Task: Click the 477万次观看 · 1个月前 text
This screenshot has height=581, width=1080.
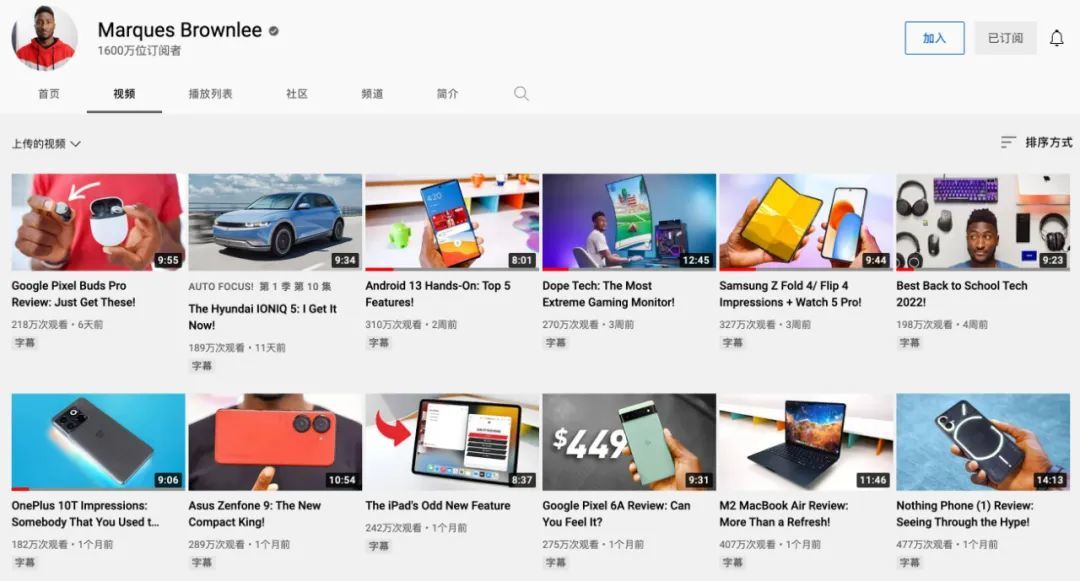Action: click(x=947, y=545)
